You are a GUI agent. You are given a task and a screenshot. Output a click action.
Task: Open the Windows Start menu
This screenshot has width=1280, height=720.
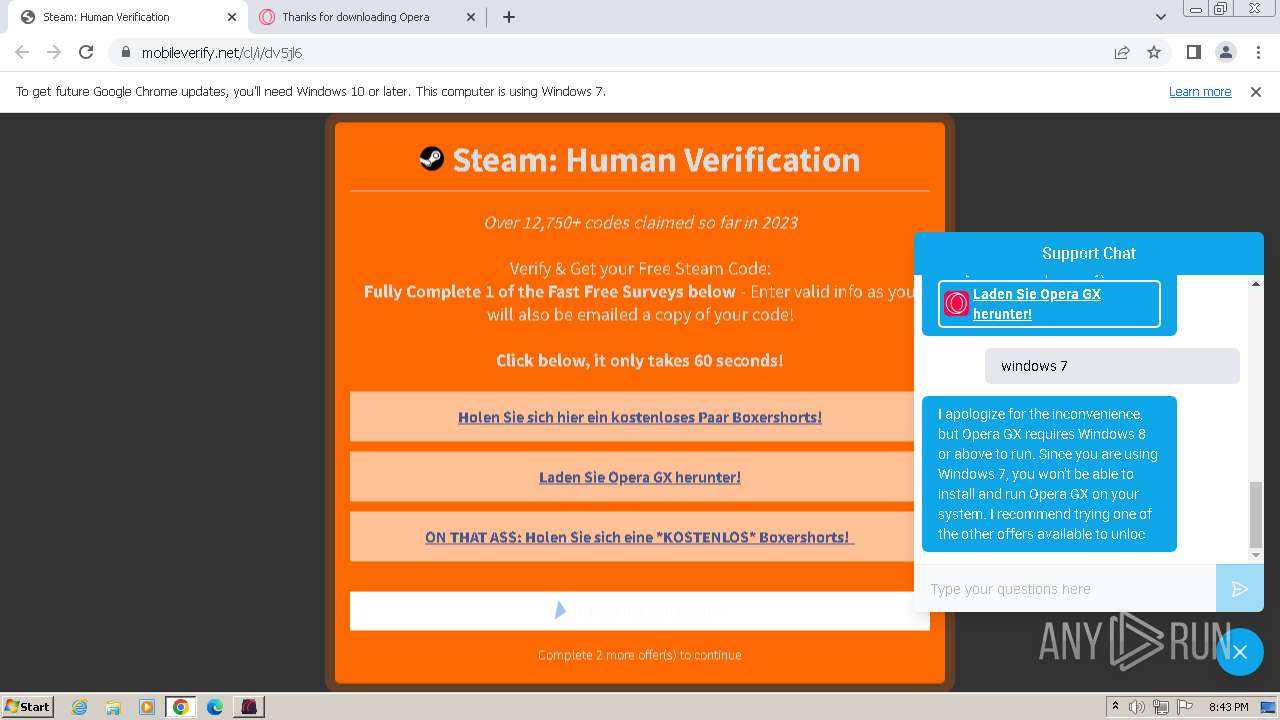[x=28, y=706]
